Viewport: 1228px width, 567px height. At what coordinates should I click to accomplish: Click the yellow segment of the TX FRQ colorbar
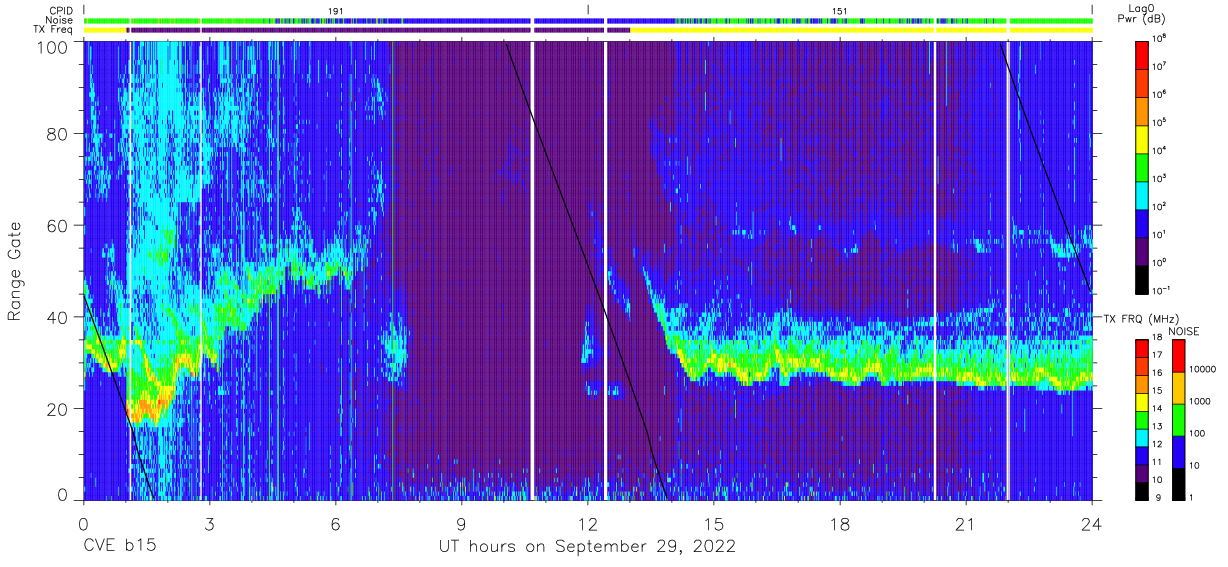(1141, 401)
